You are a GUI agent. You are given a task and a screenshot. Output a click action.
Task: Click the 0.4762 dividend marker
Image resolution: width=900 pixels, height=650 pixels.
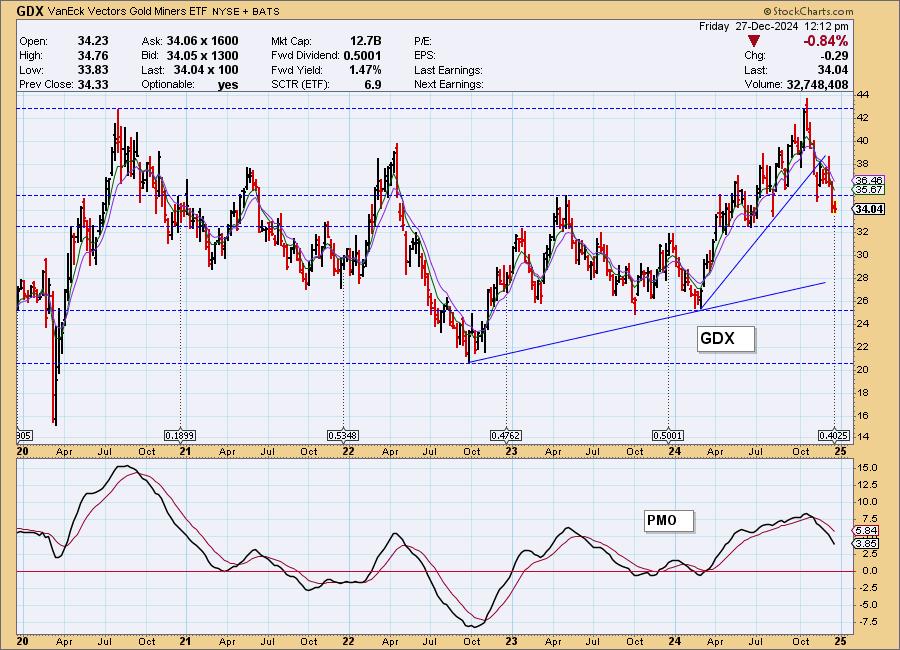pyautogui.click(x=506, y=436)
